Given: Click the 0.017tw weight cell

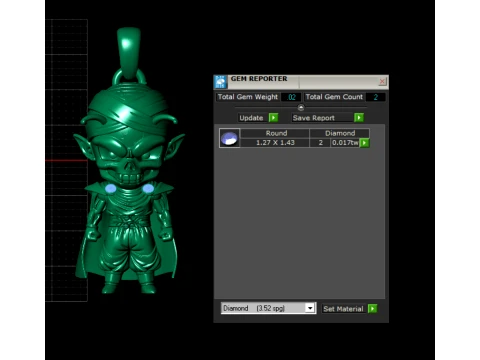Looking at the screenshot, I should pos(345,143).
